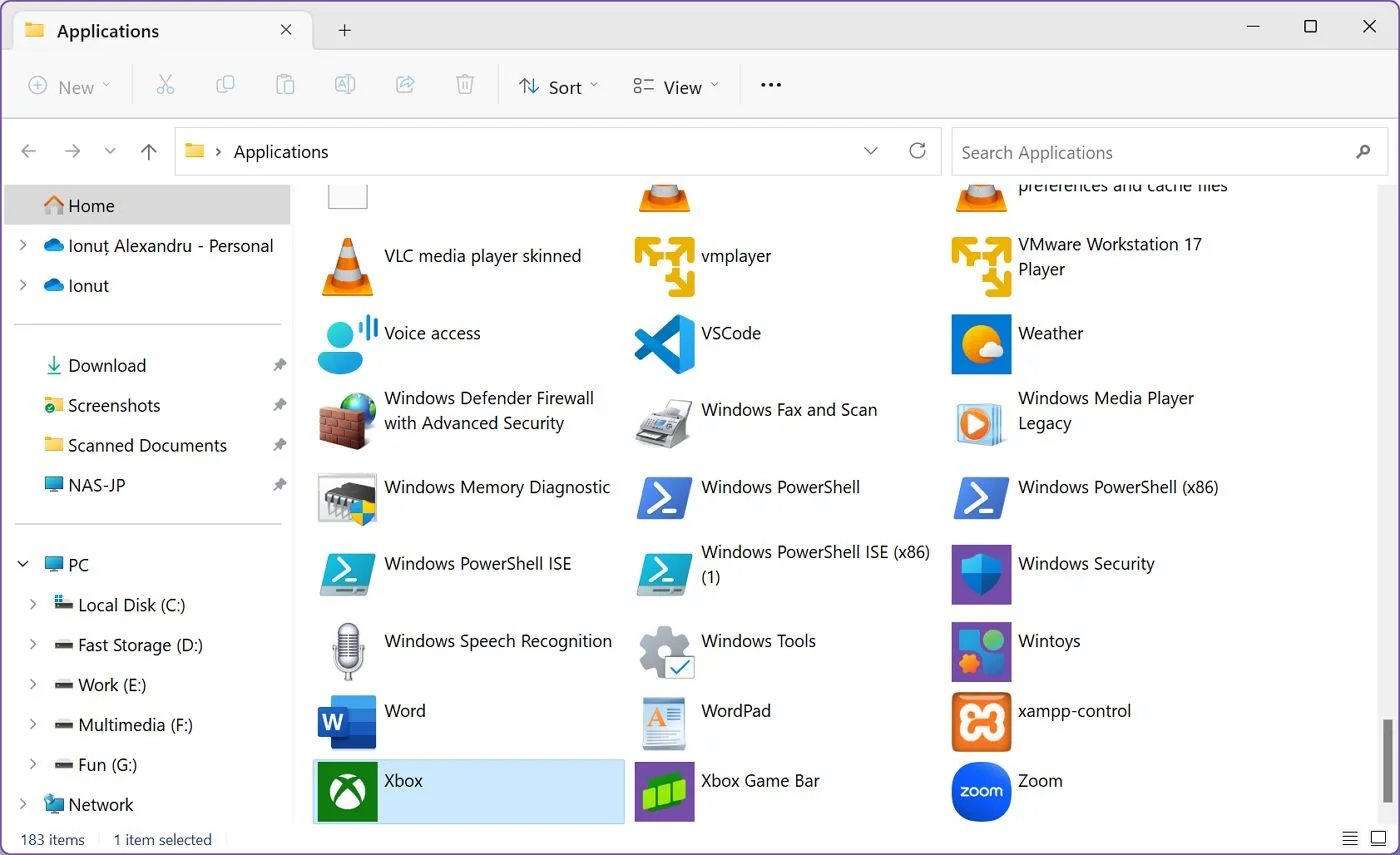1400x855 pixels.
Task: Select the Windows Tools gear icon
Action: [666, 652]
